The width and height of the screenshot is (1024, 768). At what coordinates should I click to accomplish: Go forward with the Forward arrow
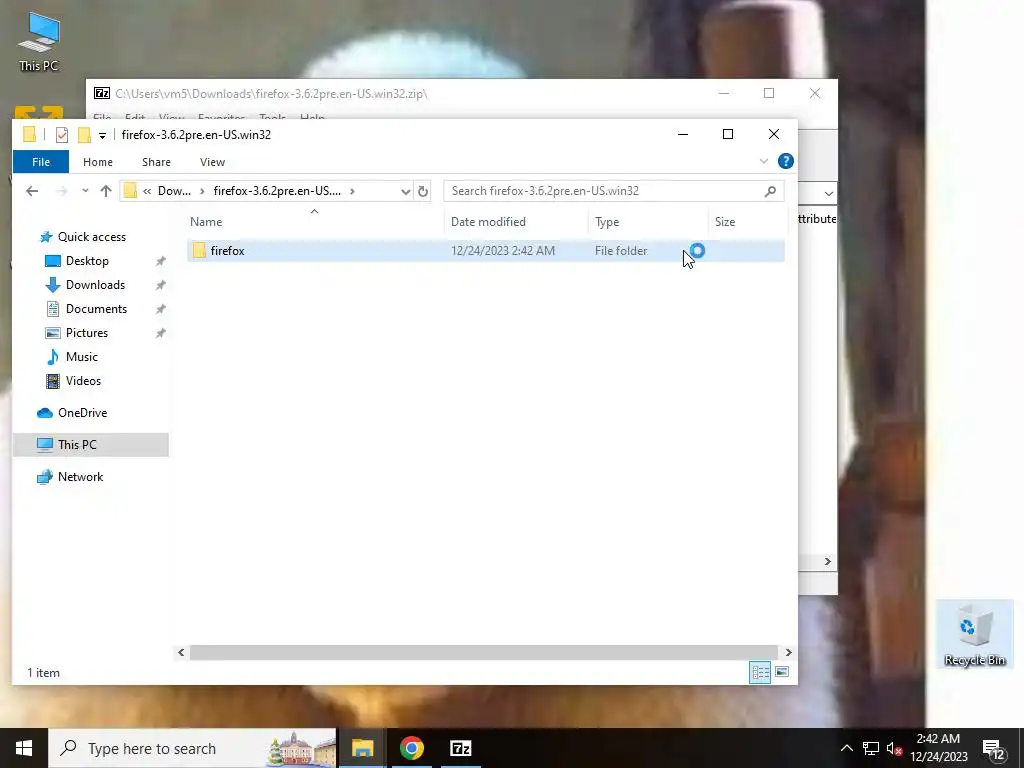pyautogui.click(x=62, y=191)
